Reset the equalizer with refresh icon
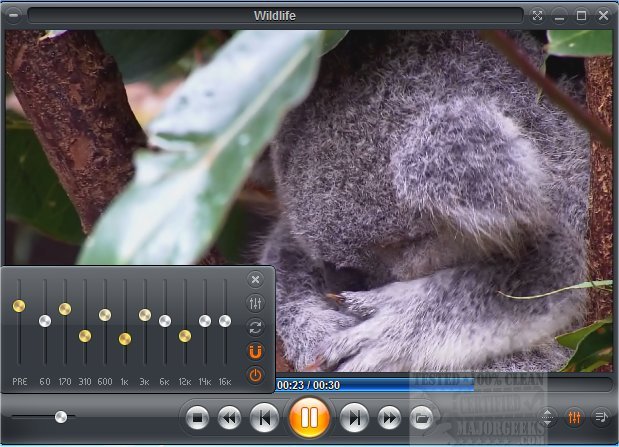This screenshot has height=447, width=619. [255, 328]
